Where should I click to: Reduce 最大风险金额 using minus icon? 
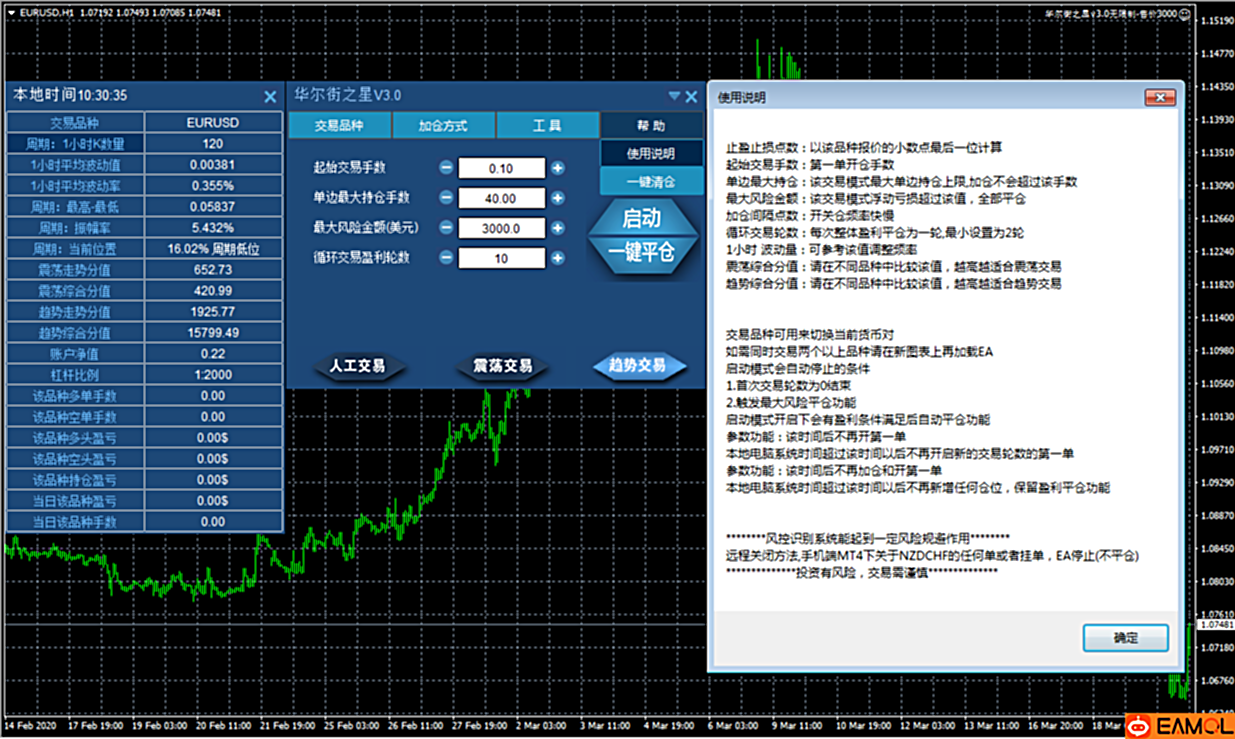446,228
